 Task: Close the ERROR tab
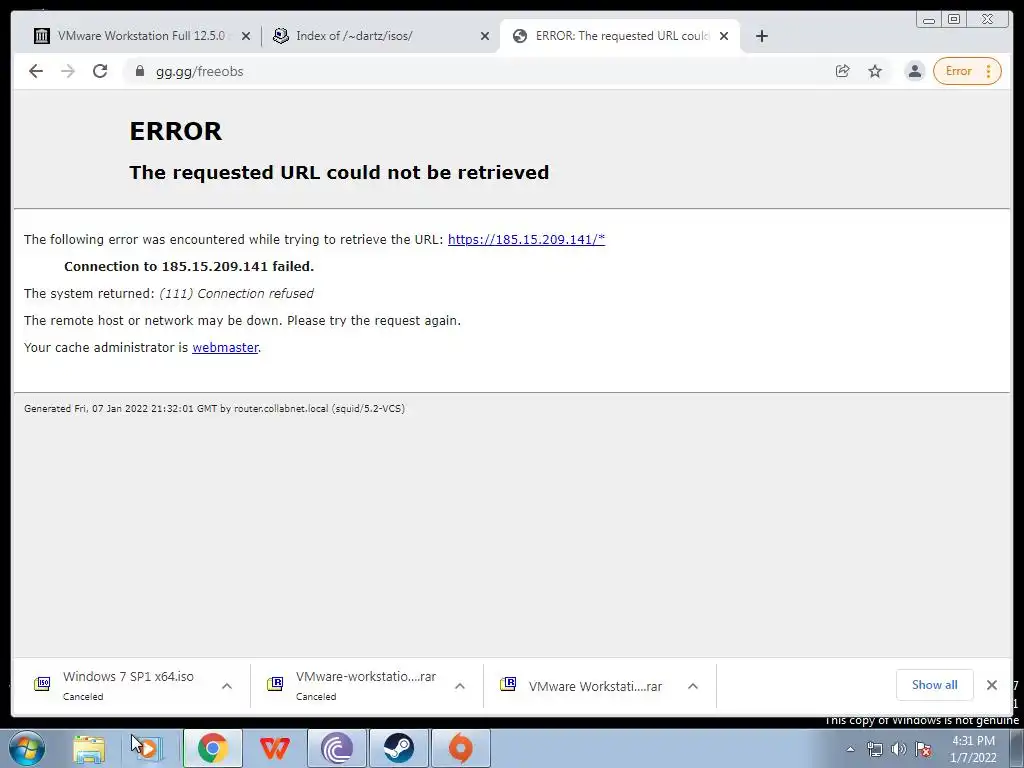tap(724, 36)
